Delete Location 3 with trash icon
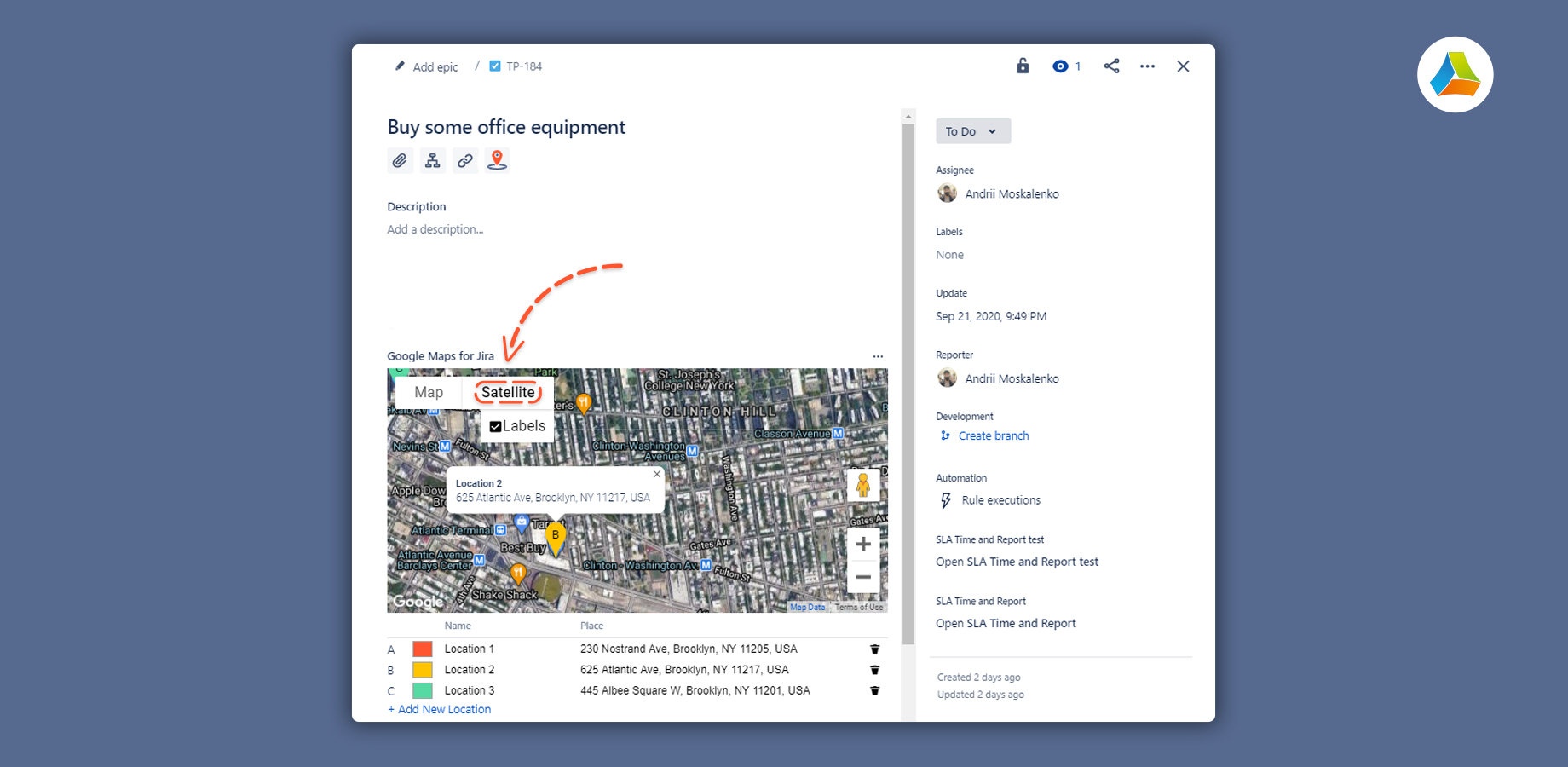The width and height of the screenshot is (1568, 767). (874, 691)
